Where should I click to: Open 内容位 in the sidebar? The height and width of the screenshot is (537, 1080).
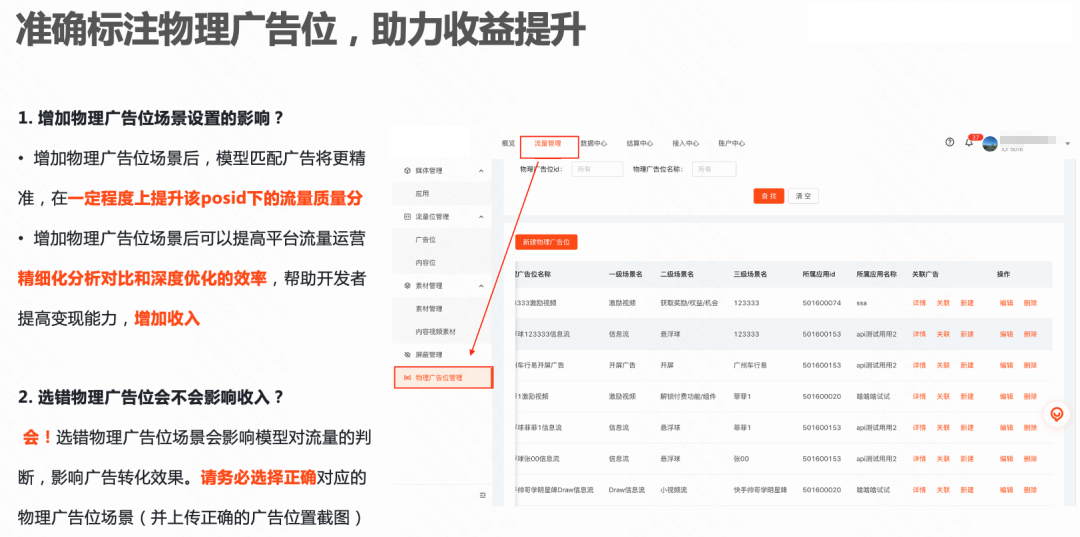pyautogui.click(x=426, y=263)
